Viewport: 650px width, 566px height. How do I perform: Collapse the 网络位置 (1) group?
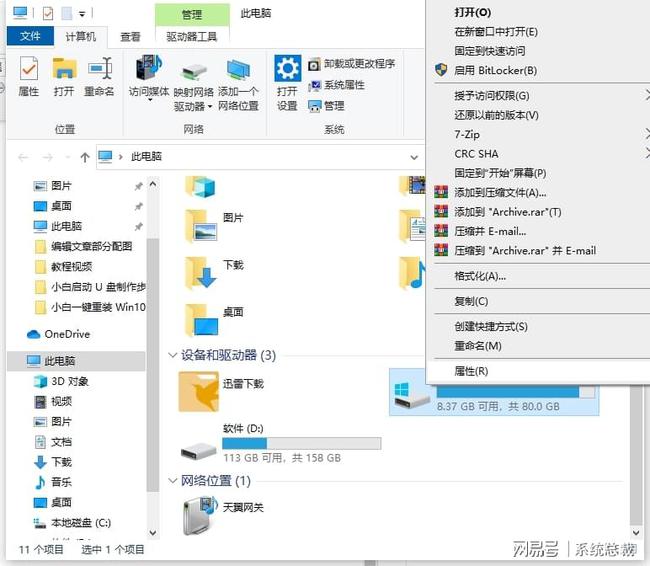click(x=172, y=481)
